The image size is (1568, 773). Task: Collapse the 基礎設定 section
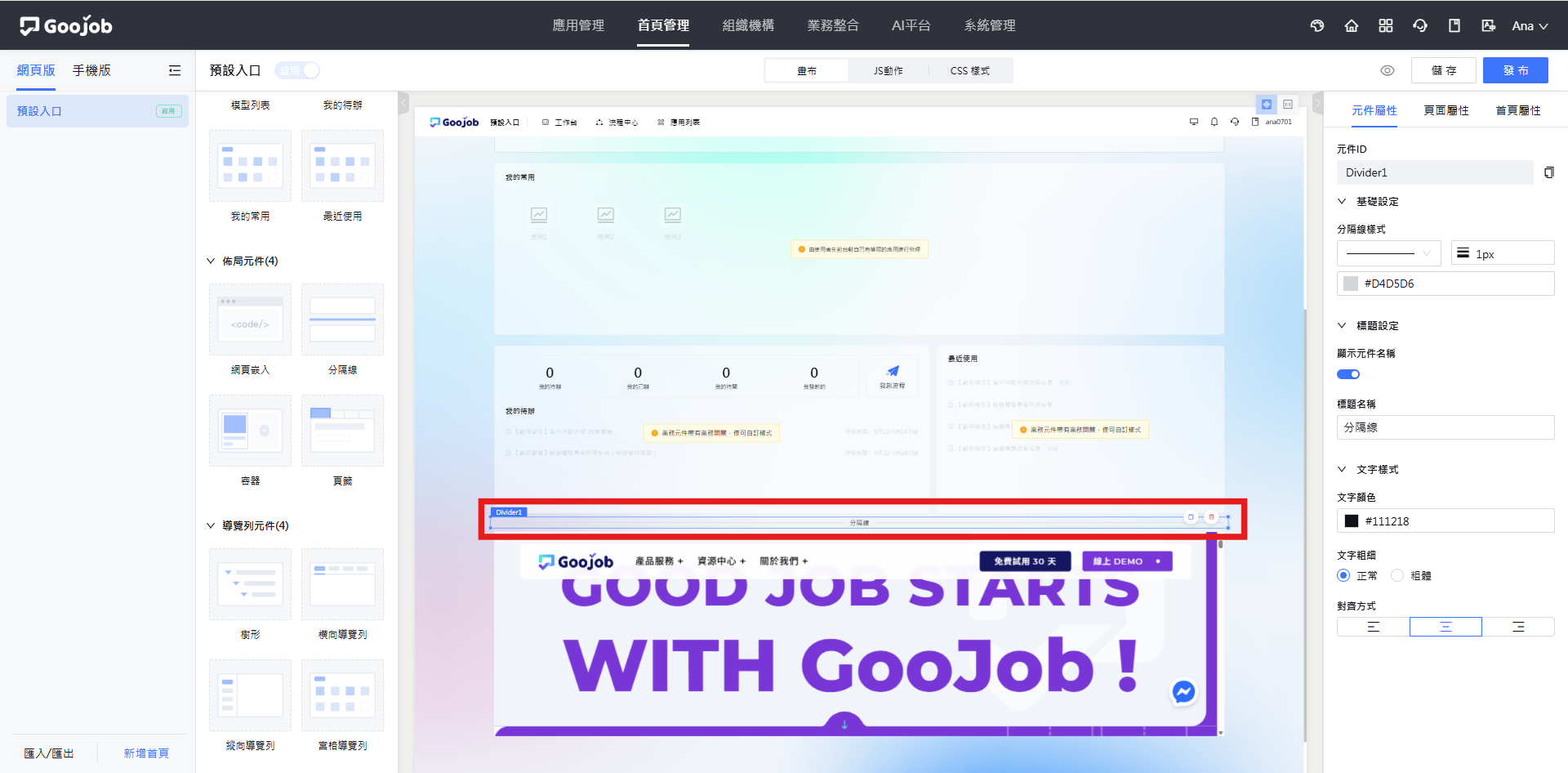click(1342, 201)
